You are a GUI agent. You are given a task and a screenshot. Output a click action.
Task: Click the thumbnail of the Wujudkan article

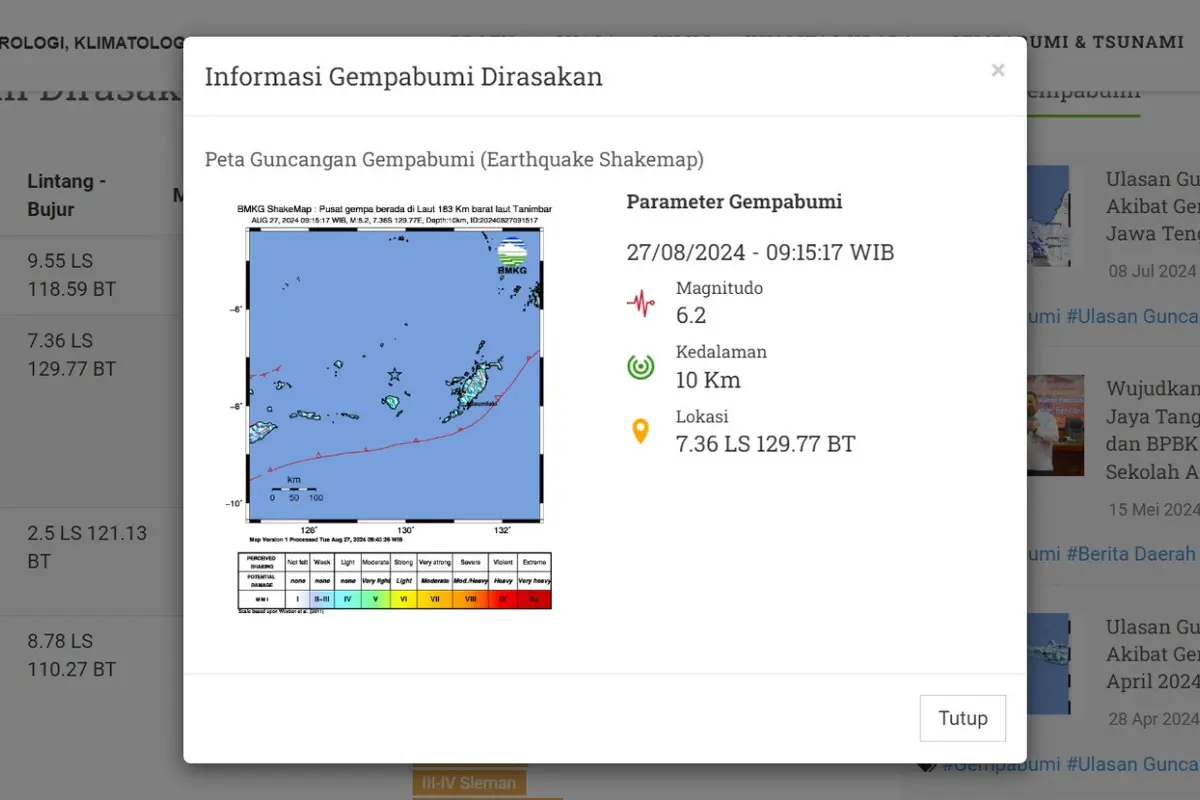pyautogui.click(x=1055, y=424)
